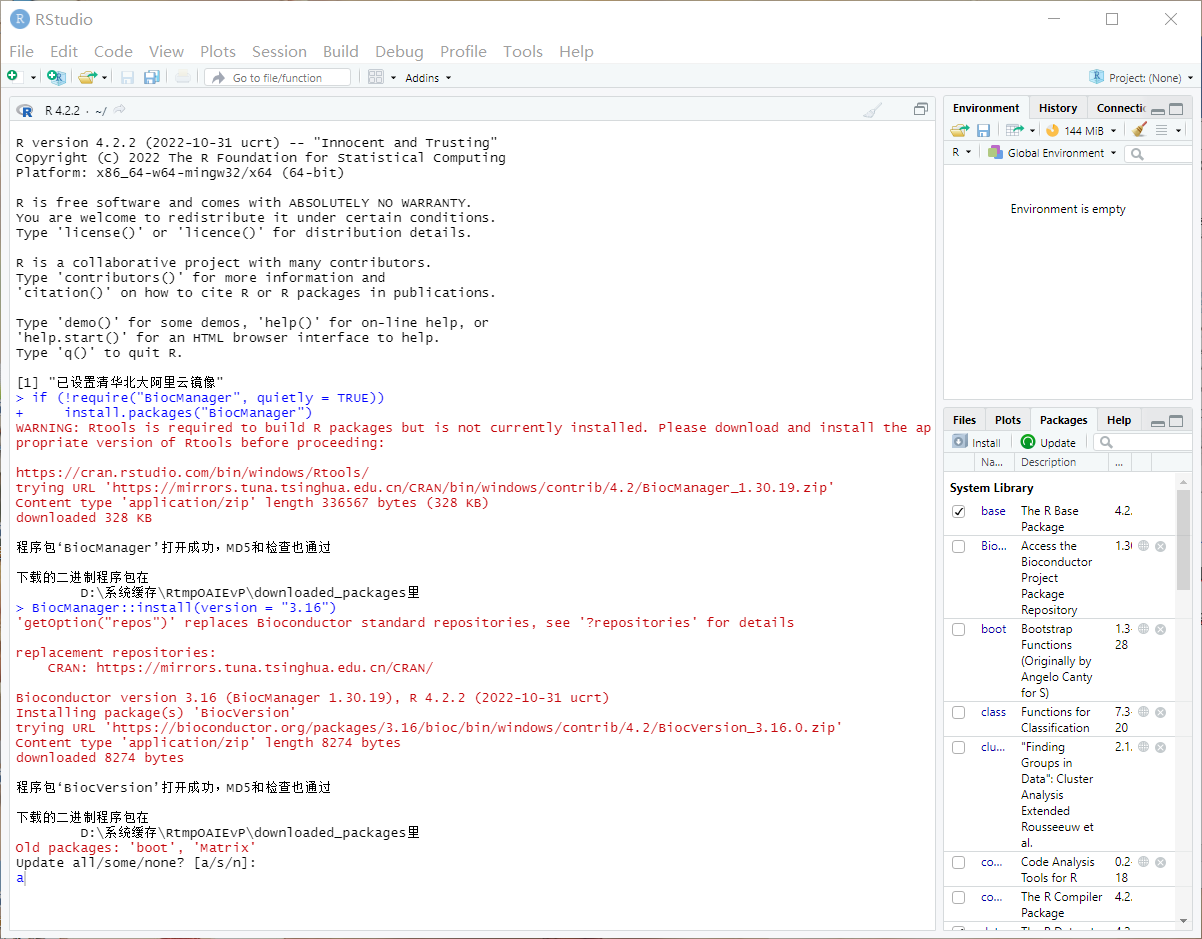
Task: Click the Print document icon
Action: 182,77
